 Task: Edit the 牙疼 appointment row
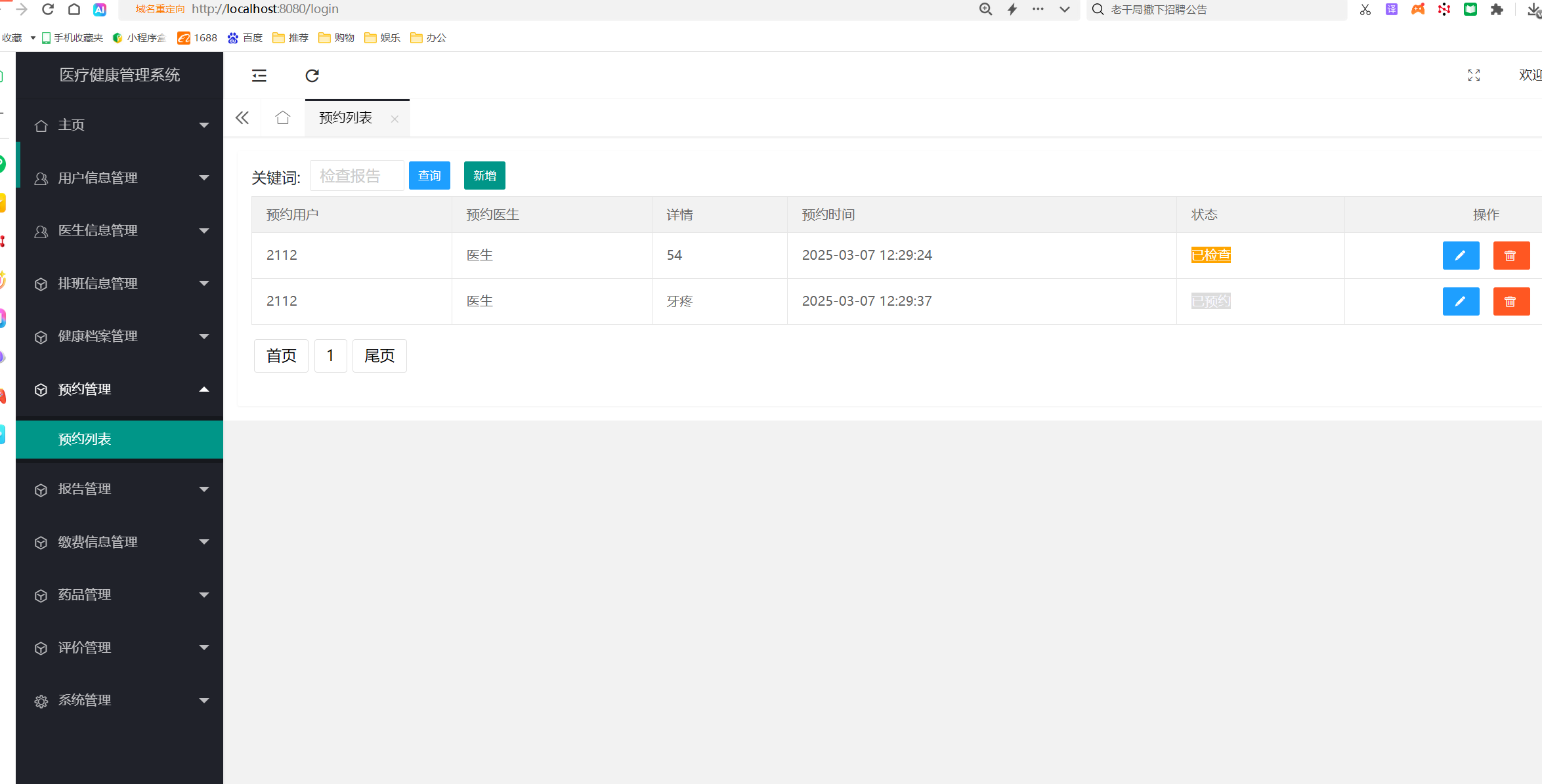[1461, 302]
